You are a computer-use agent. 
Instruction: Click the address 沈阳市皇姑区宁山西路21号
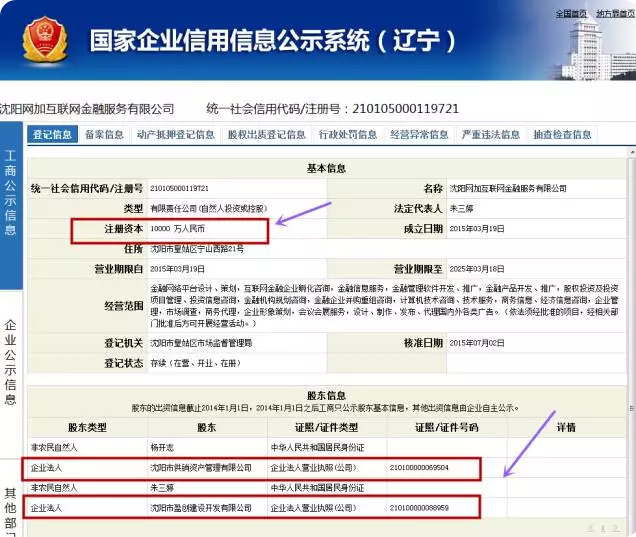(197, 249)
